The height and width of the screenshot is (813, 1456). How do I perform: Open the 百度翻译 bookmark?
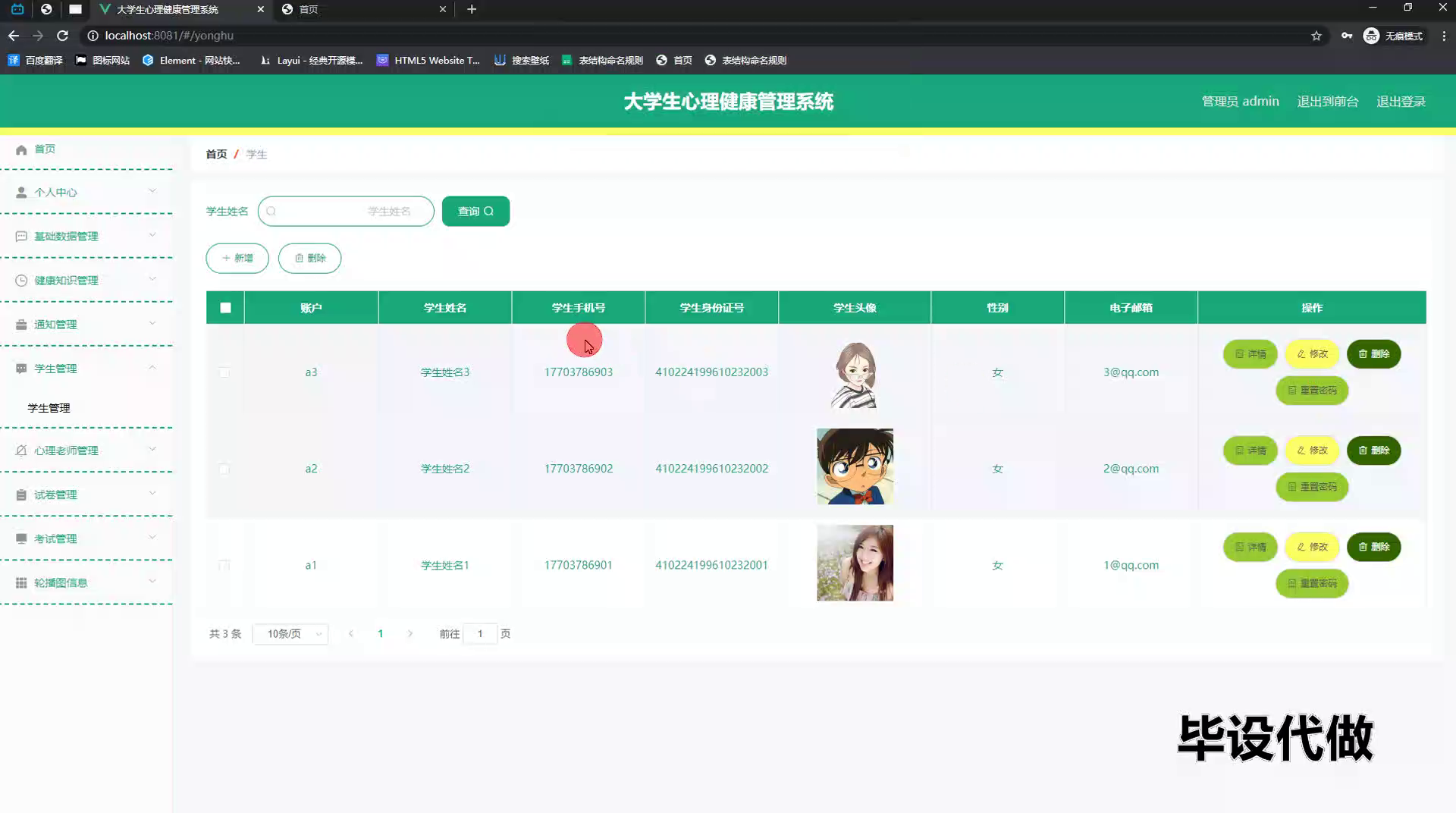(35, 61)
